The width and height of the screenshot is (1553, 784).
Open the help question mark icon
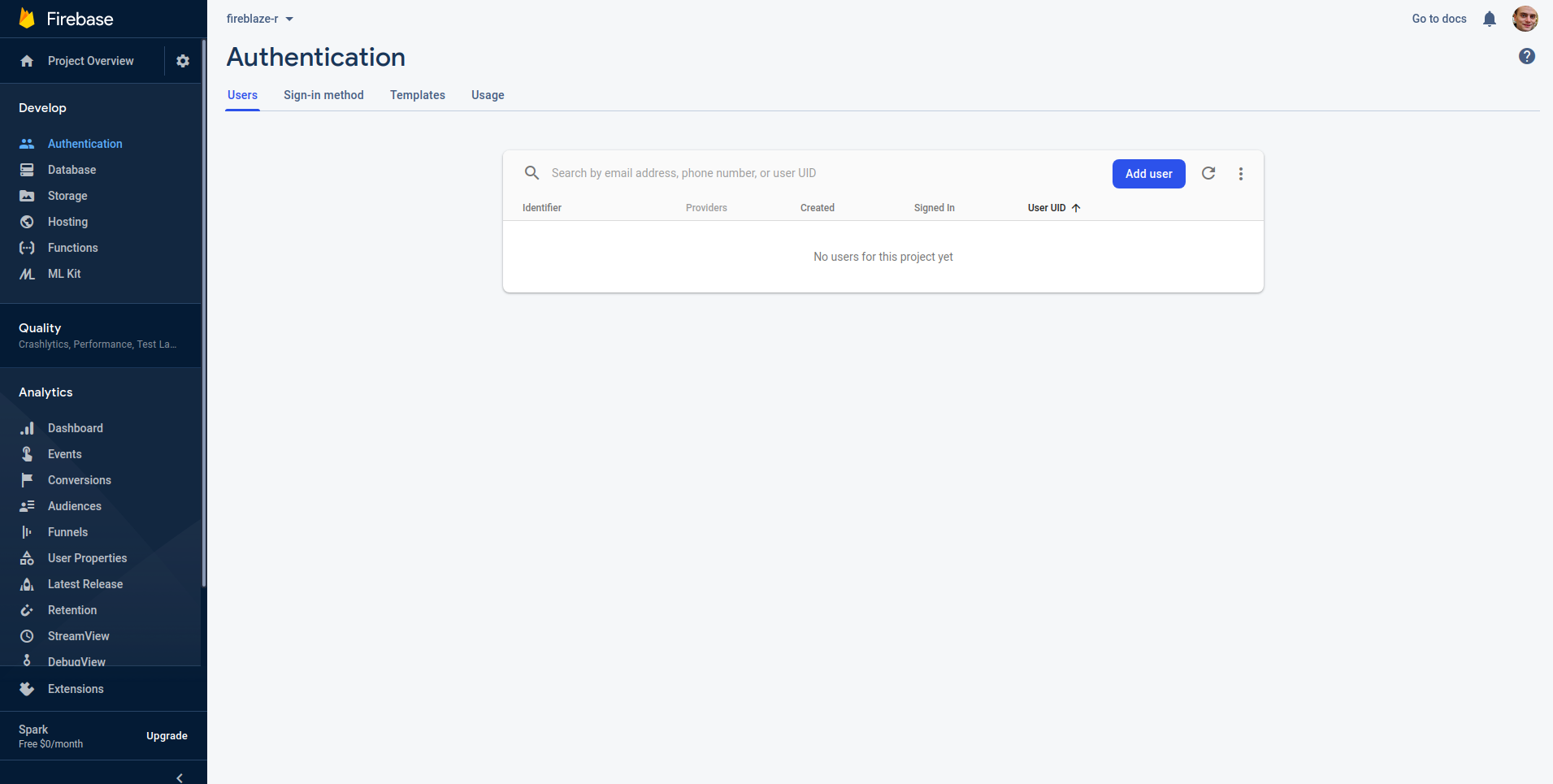(x=1527, y=56)
